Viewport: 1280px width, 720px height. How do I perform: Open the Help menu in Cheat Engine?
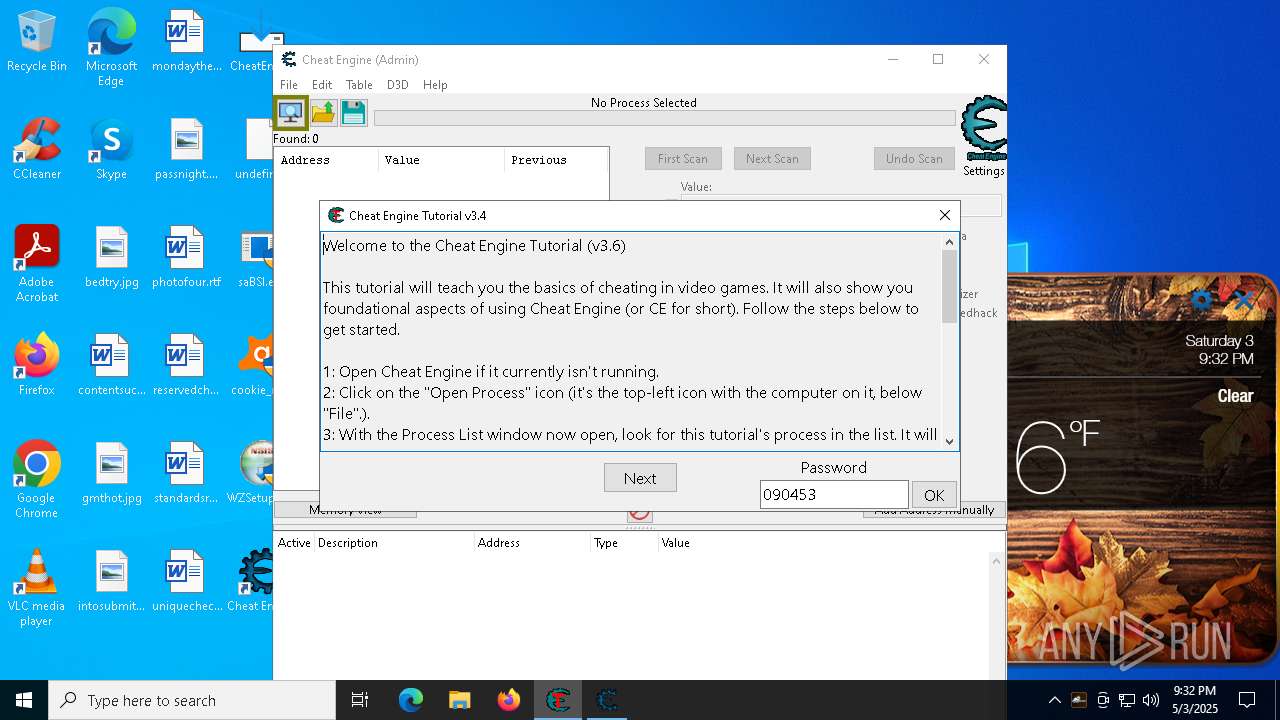[435, 85]
